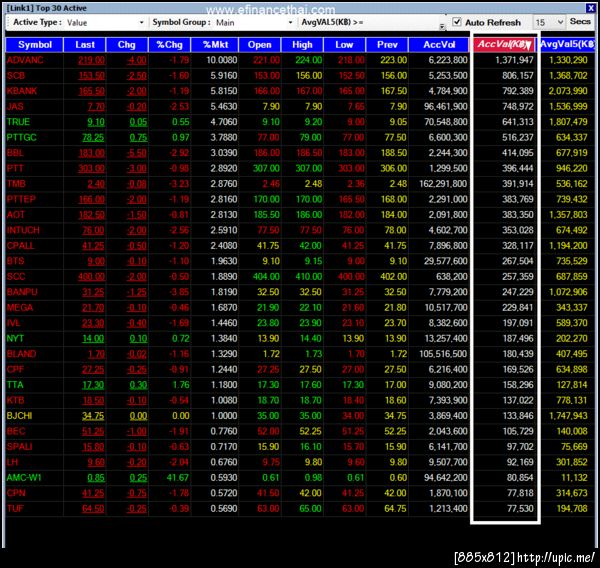Image resolution: width=600 pixels, height=568 pixels.
Task: Sort by the Chg column header
Action: [127, 45]
